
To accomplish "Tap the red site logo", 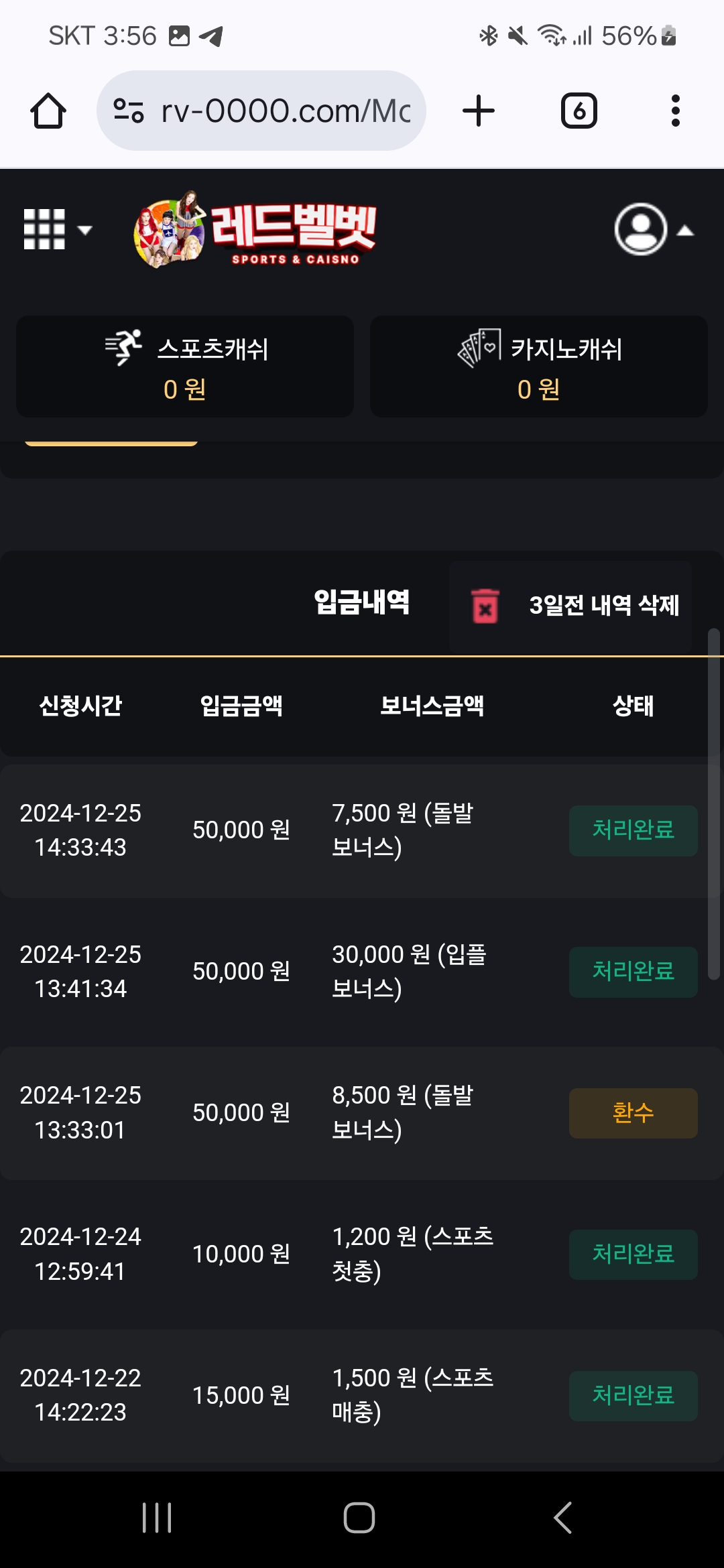I will click(x=256, y=230).
